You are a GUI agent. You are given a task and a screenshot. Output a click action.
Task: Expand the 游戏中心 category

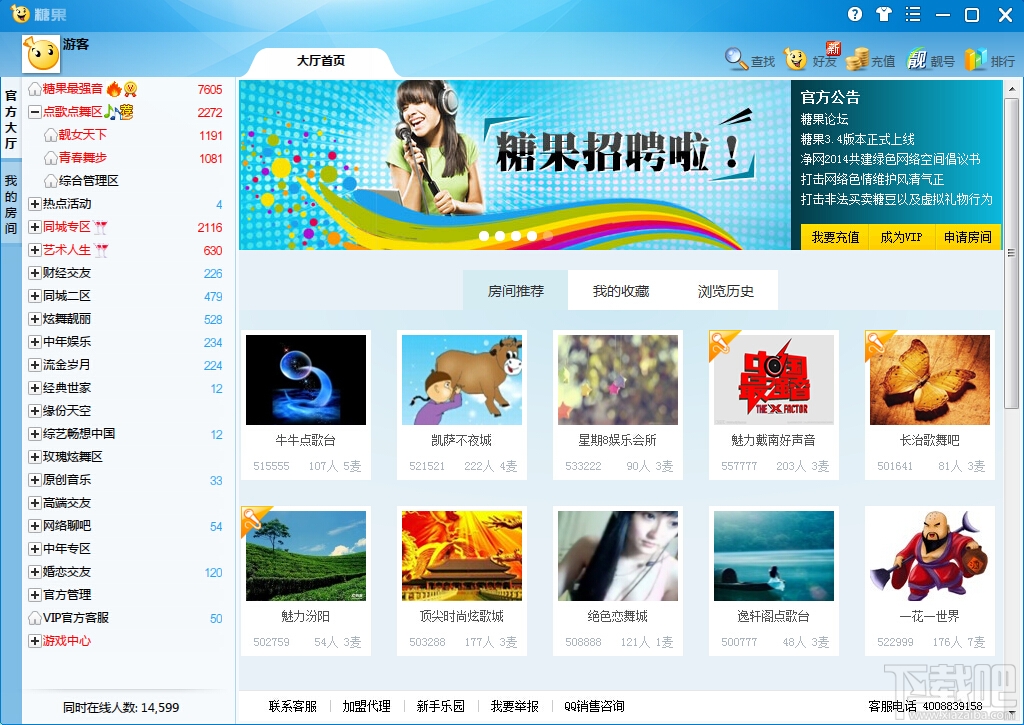[x=35, y=641]
